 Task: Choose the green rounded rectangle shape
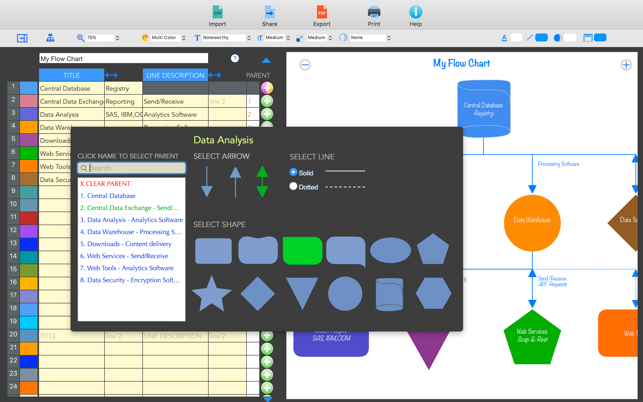tap(303, 250)
